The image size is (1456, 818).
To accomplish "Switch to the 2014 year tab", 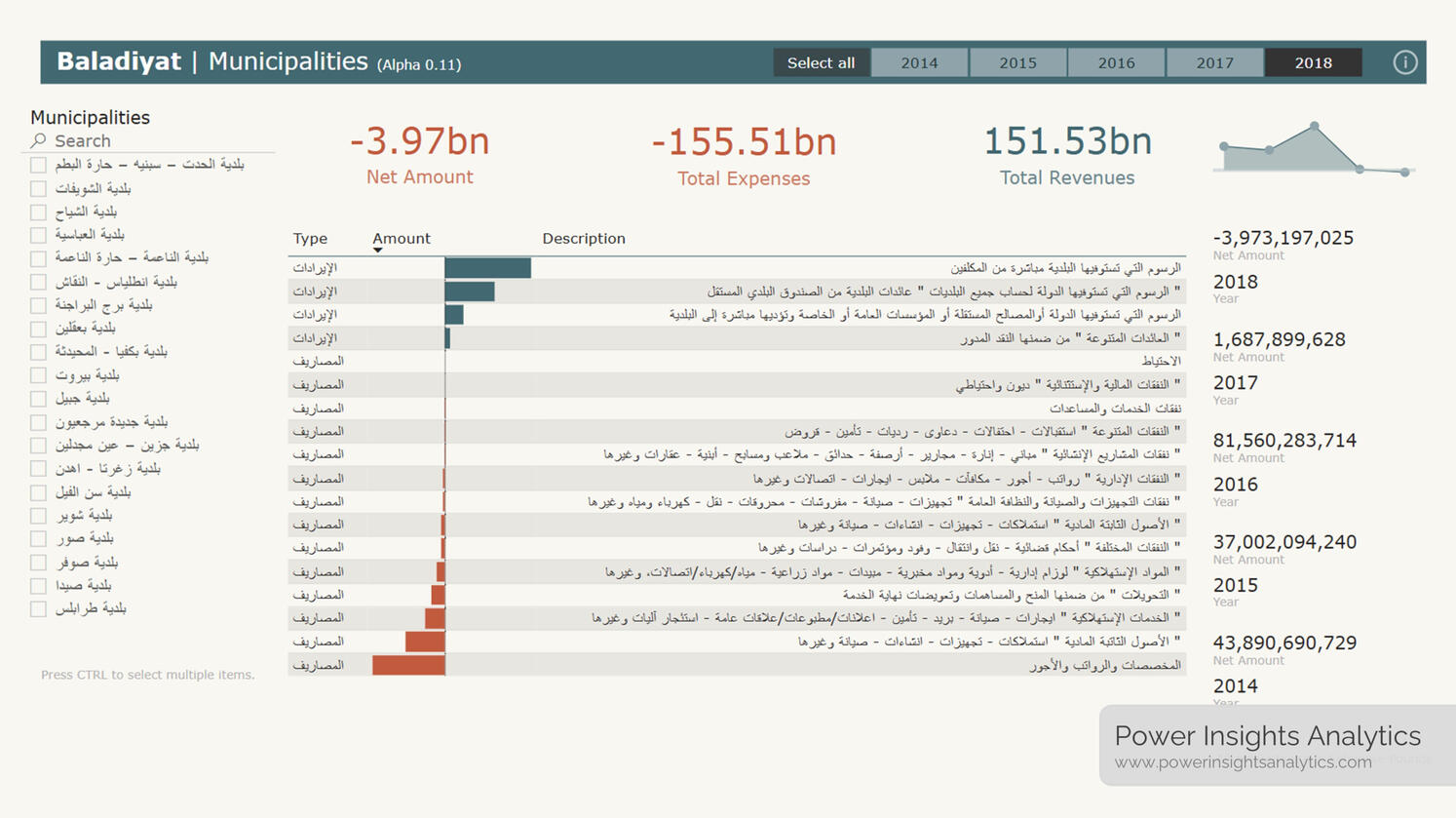I will tap(919, 63).
